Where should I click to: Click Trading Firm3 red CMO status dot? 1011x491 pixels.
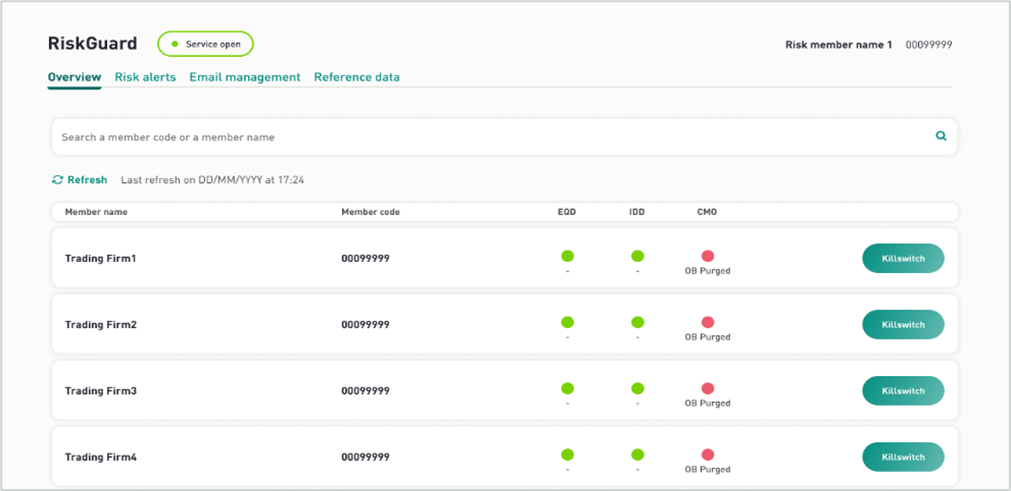click(x=707, y=389)
